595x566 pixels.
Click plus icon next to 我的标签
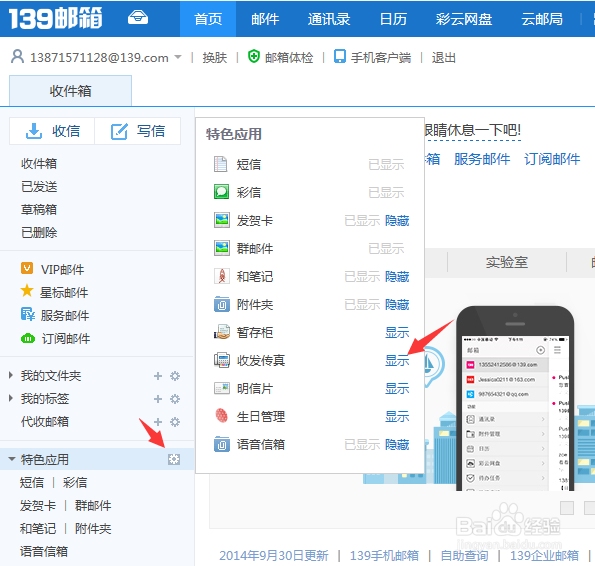(158, 399)
